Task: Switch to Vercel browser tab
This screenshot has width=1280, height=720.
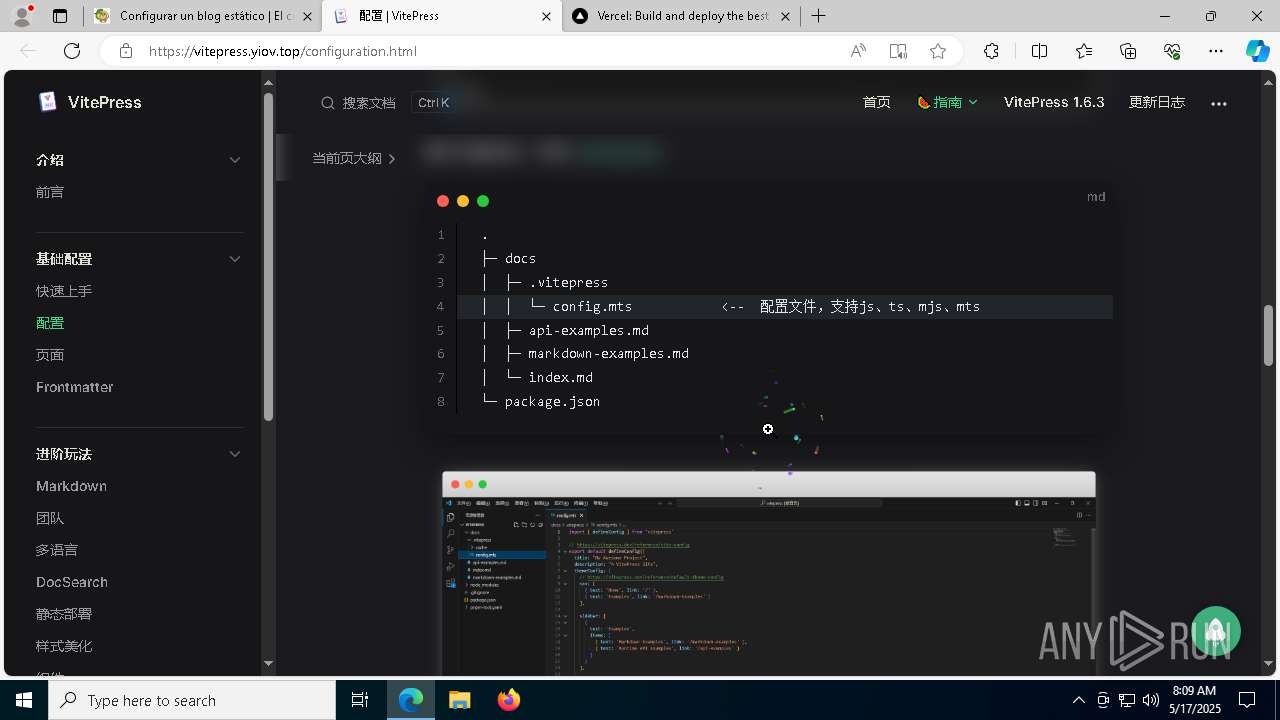Action: [681, 16]
